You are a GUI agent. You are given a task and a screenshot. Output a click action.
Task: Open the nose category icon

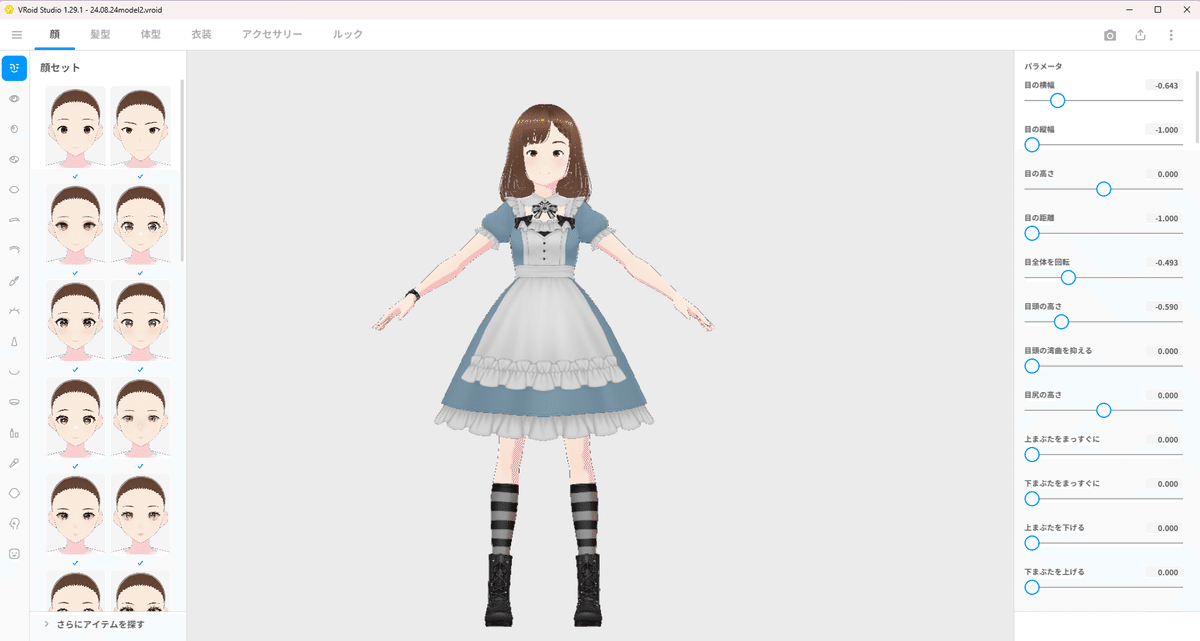(x=14, y=341)
